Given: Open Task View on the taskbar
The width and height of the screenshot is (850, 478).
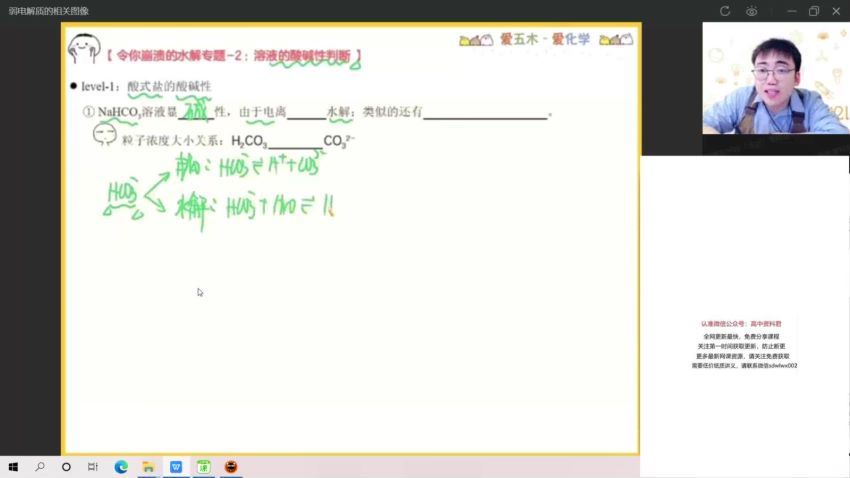Looking at the screenshot, I should point(93,467).
